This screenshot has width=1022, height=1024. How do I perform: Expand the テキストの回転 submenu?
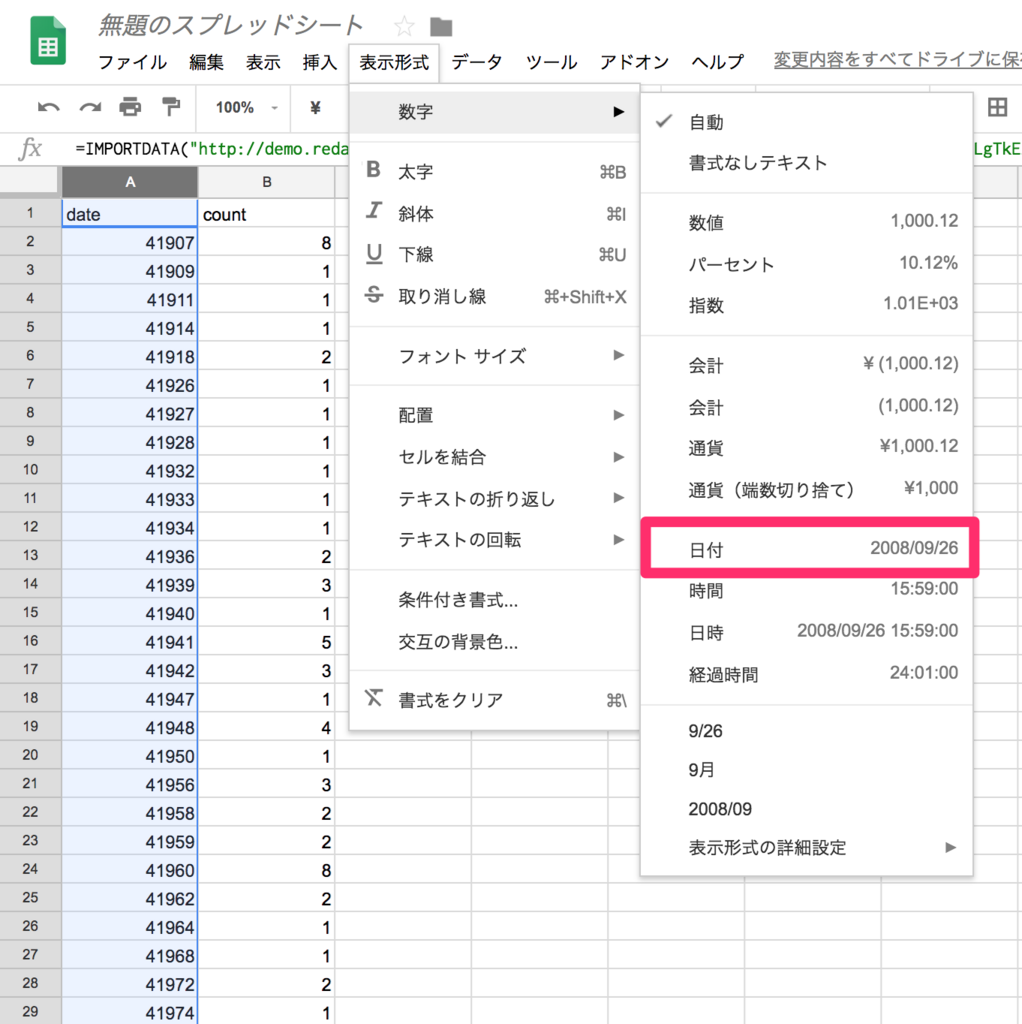point(494,539)
